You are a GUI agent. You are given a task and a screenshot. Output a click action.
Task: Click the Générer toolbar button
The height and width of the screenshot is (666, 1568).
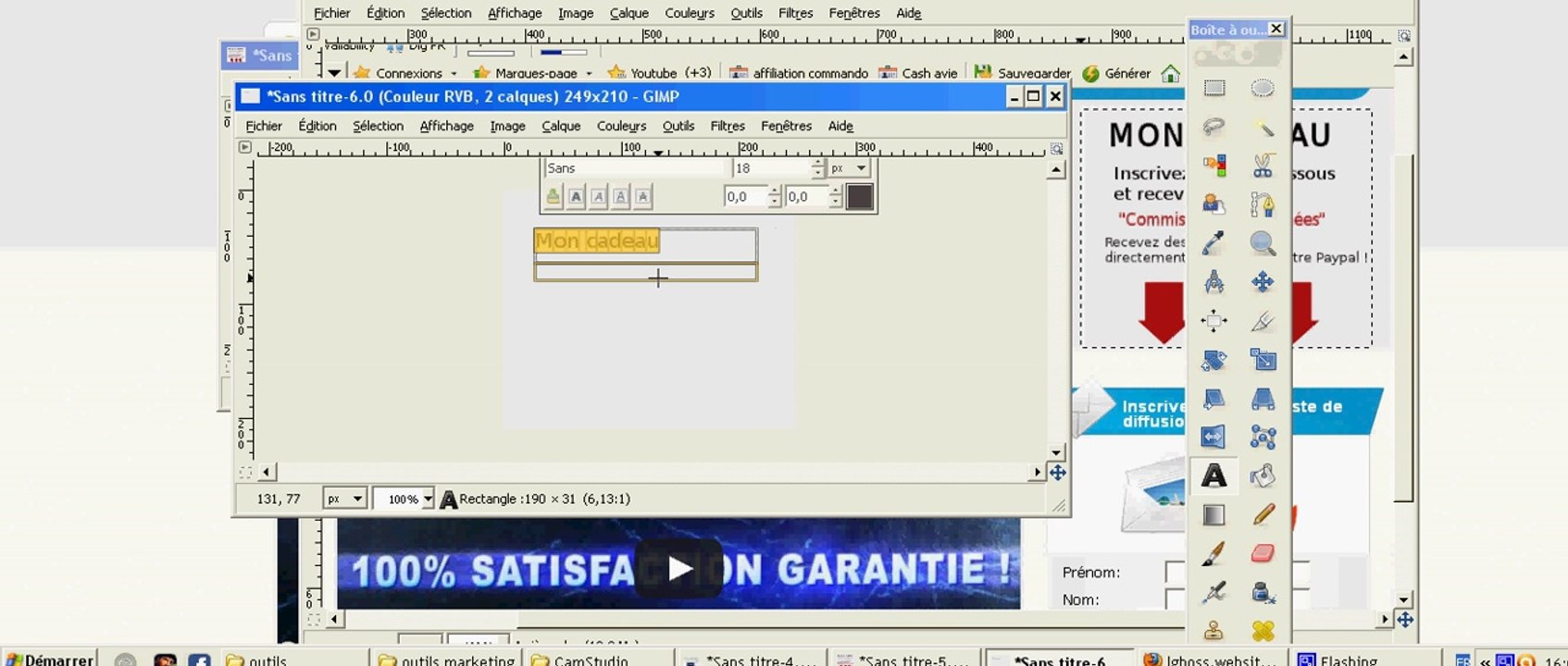tap(1116, 73)
